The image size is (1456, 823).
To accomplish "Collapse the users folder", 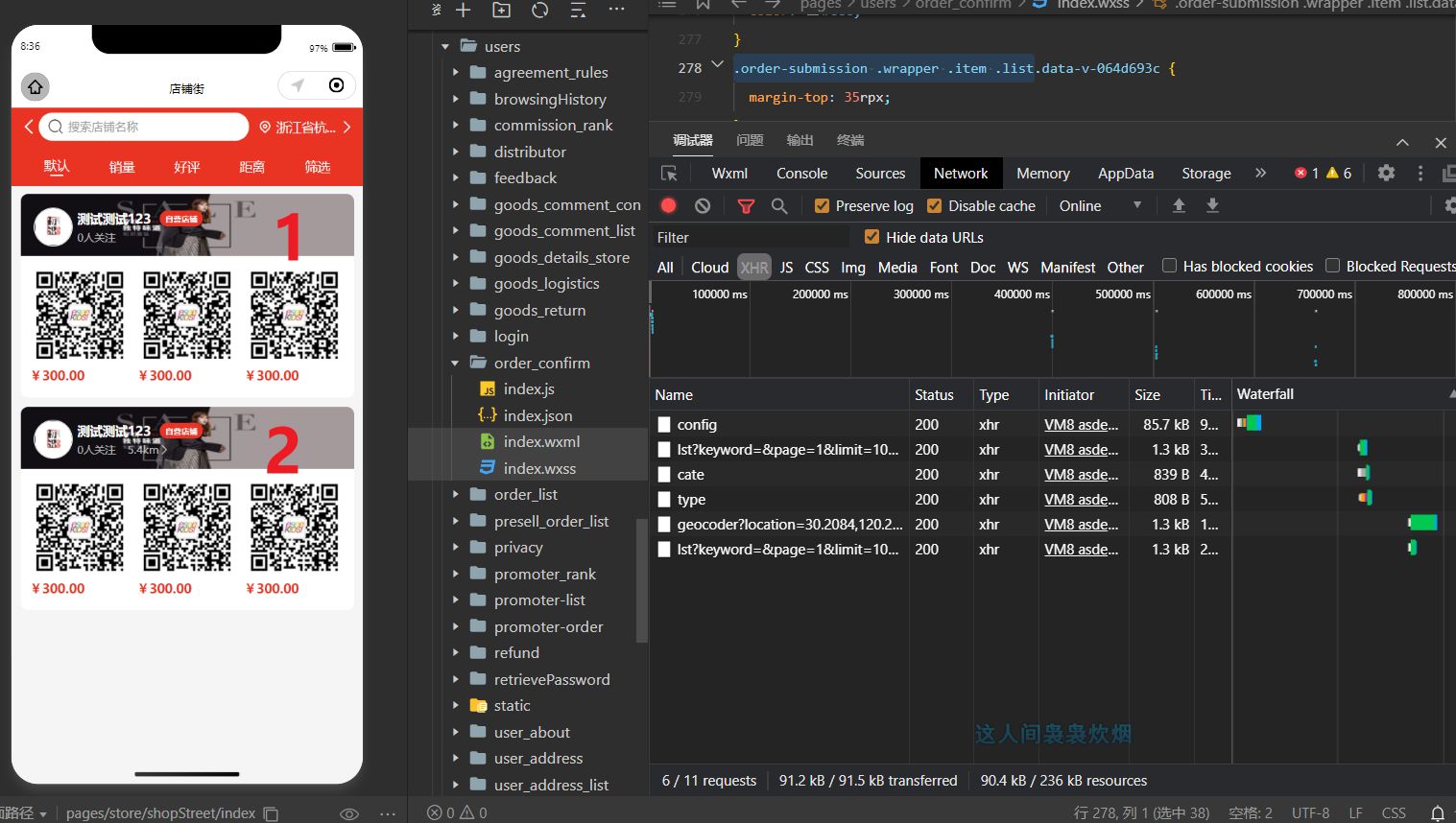I will click(x=445, y=46).
